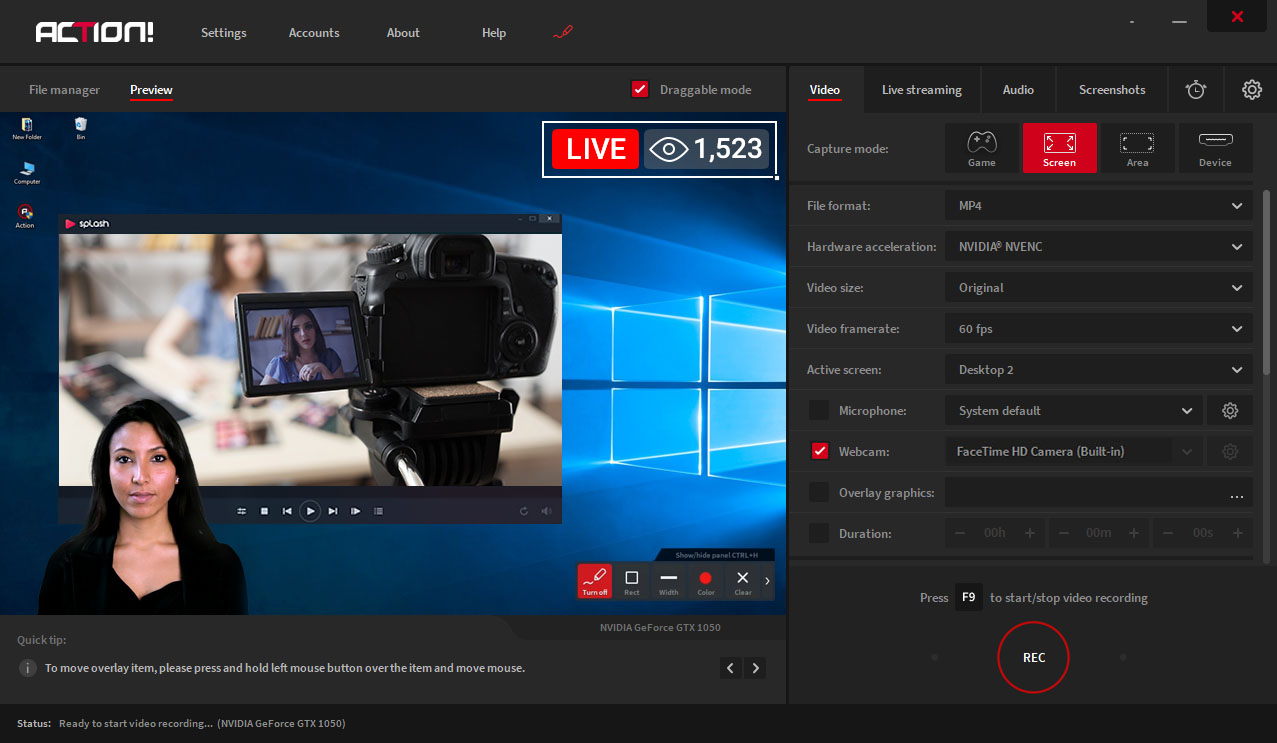Show the next Quick tip

[x=755, y=667]
